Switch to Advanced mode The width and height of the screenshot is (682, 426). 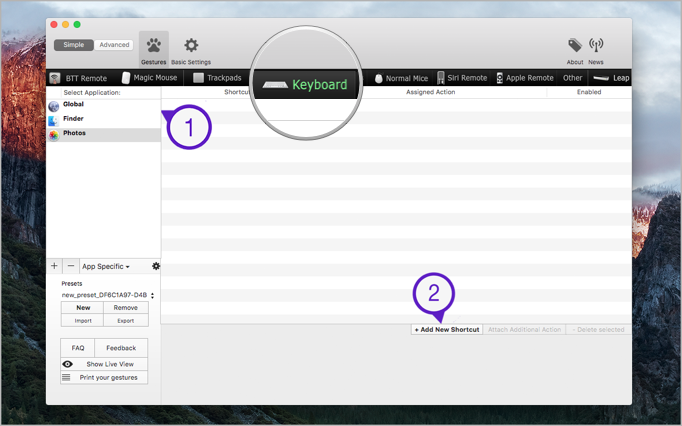pos(114,45)
